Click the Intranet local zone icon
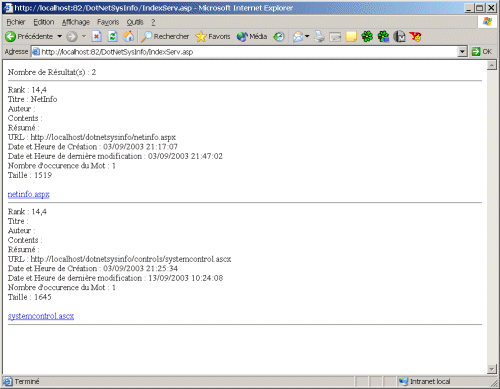Screen dimensions: 500x389 [404, 381]
